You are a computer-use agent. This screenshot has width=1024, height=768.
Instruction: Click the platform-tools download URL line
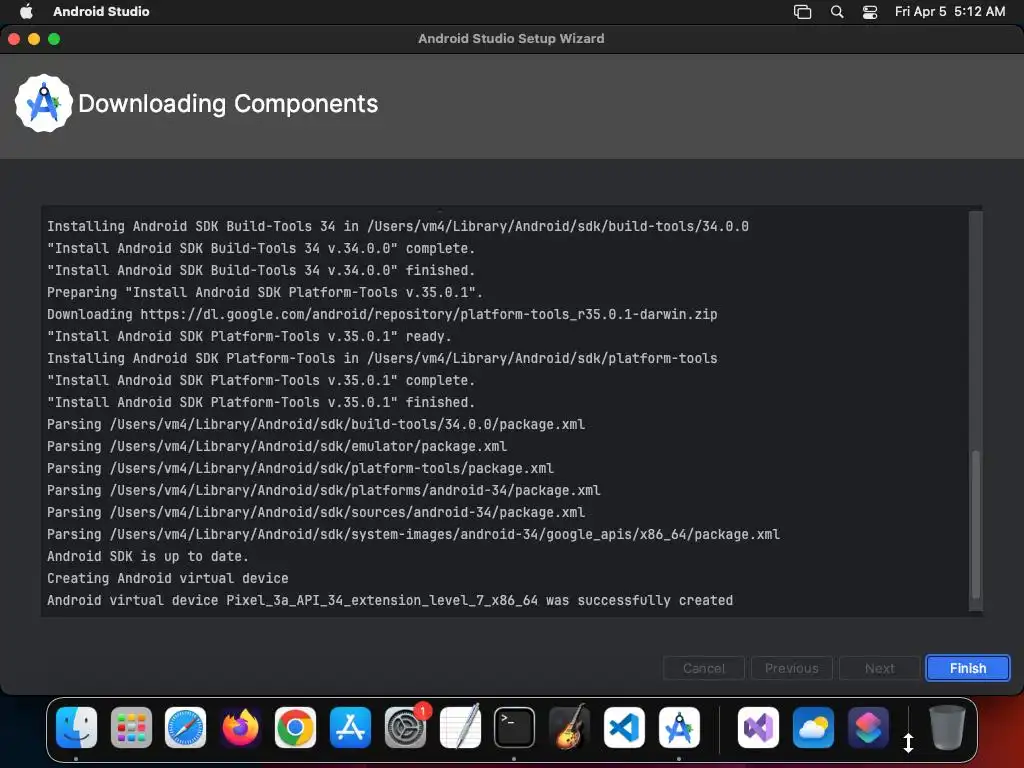coord(382,314)
